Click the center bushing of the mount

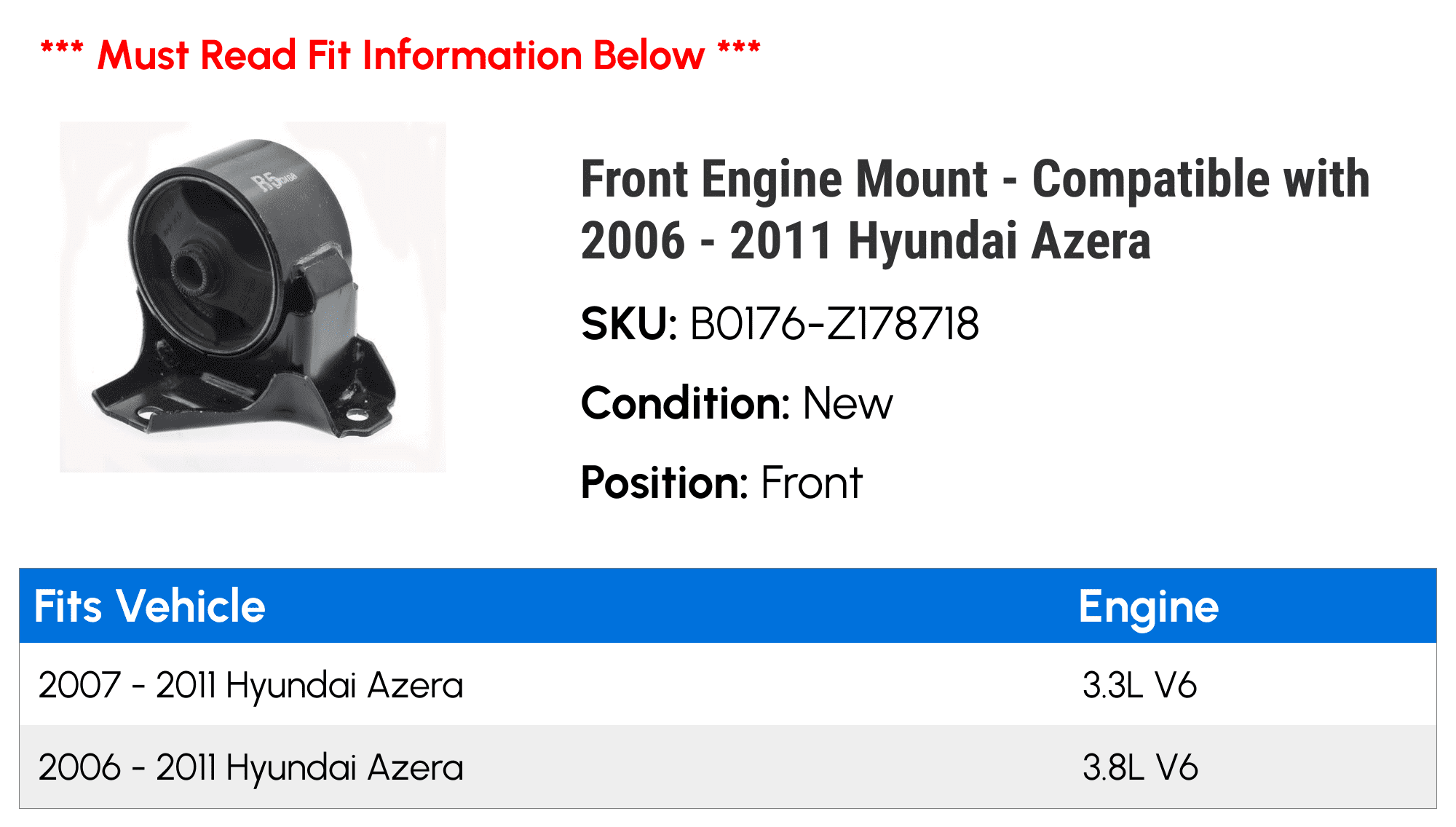(191, 272)
